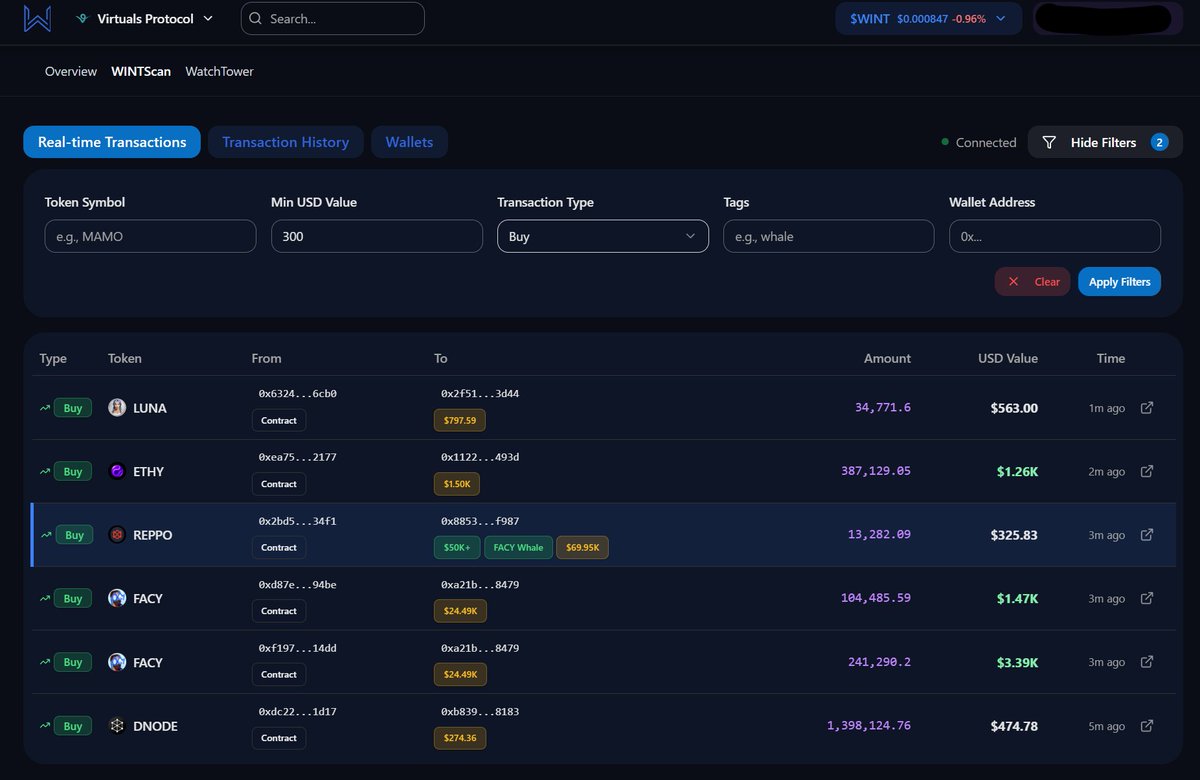
Task: Click the Clear filters button
Action: 1033,281
